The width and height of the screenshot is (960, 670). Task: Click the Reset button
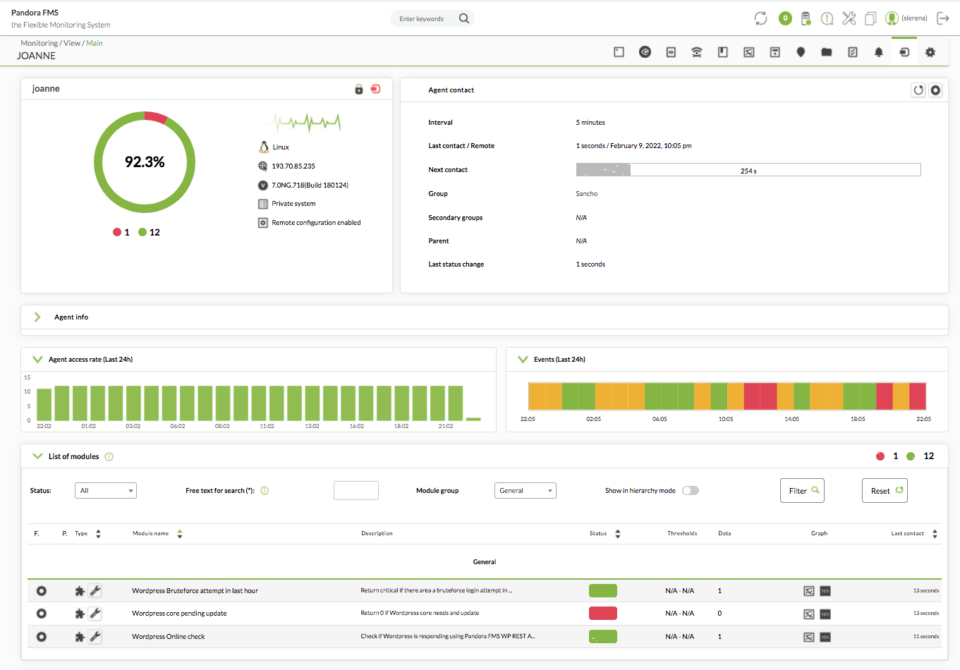click(885, 491)
